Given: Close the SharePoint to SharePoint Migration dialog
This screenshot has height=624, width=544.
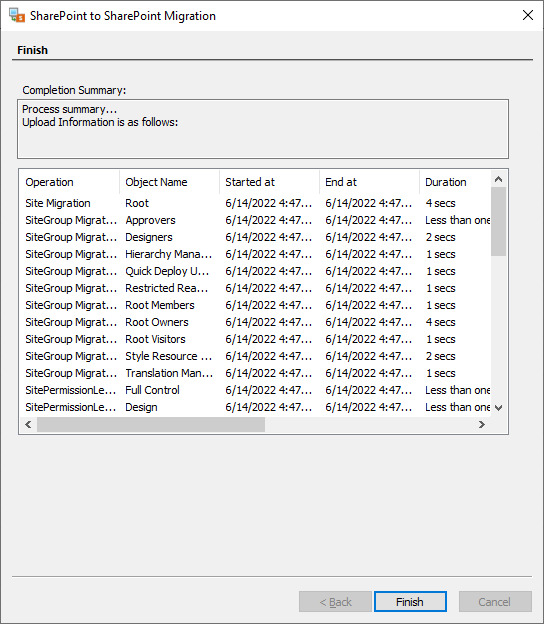Looking at the screenshot, I should [528, 15].
